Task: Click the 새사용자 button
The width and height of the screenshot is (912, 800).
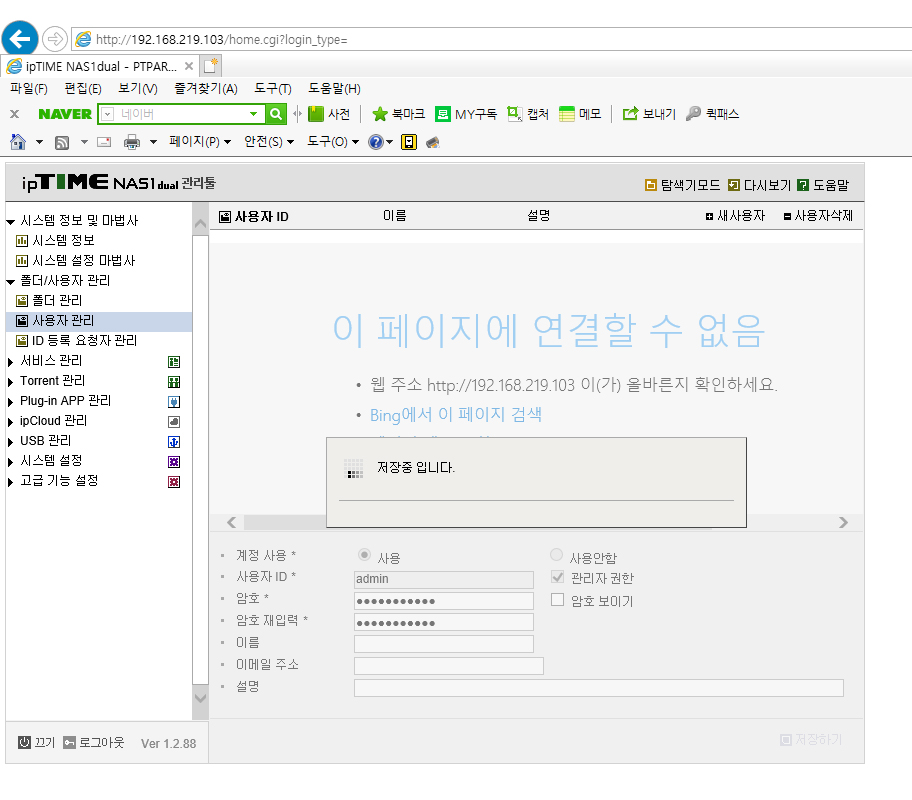Action: (x=735, y=216)
